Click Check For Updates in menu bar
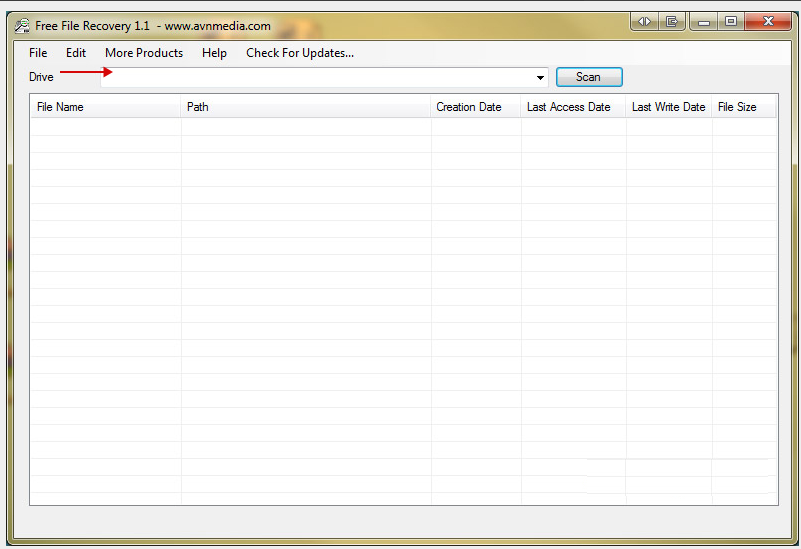The height and width of the screenshot is (549, 801). click(x=300, y=53)
